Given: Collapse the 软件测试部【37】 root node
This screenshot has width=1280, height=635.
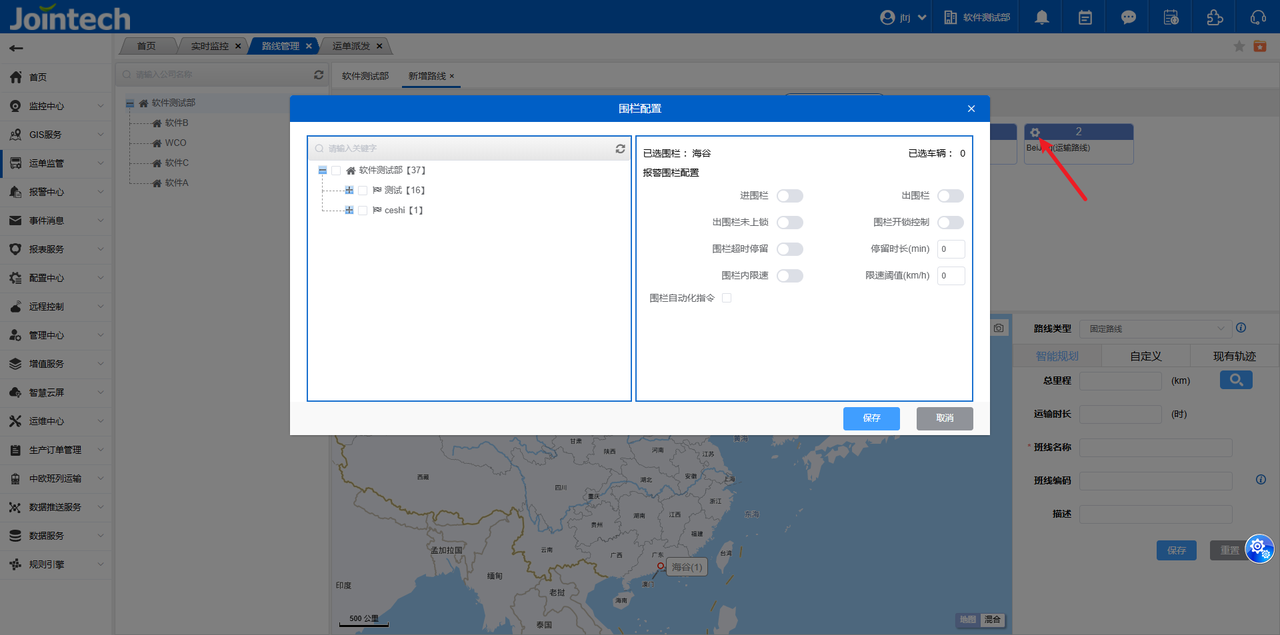Looking at the screenshot, I should pos(322,170).
